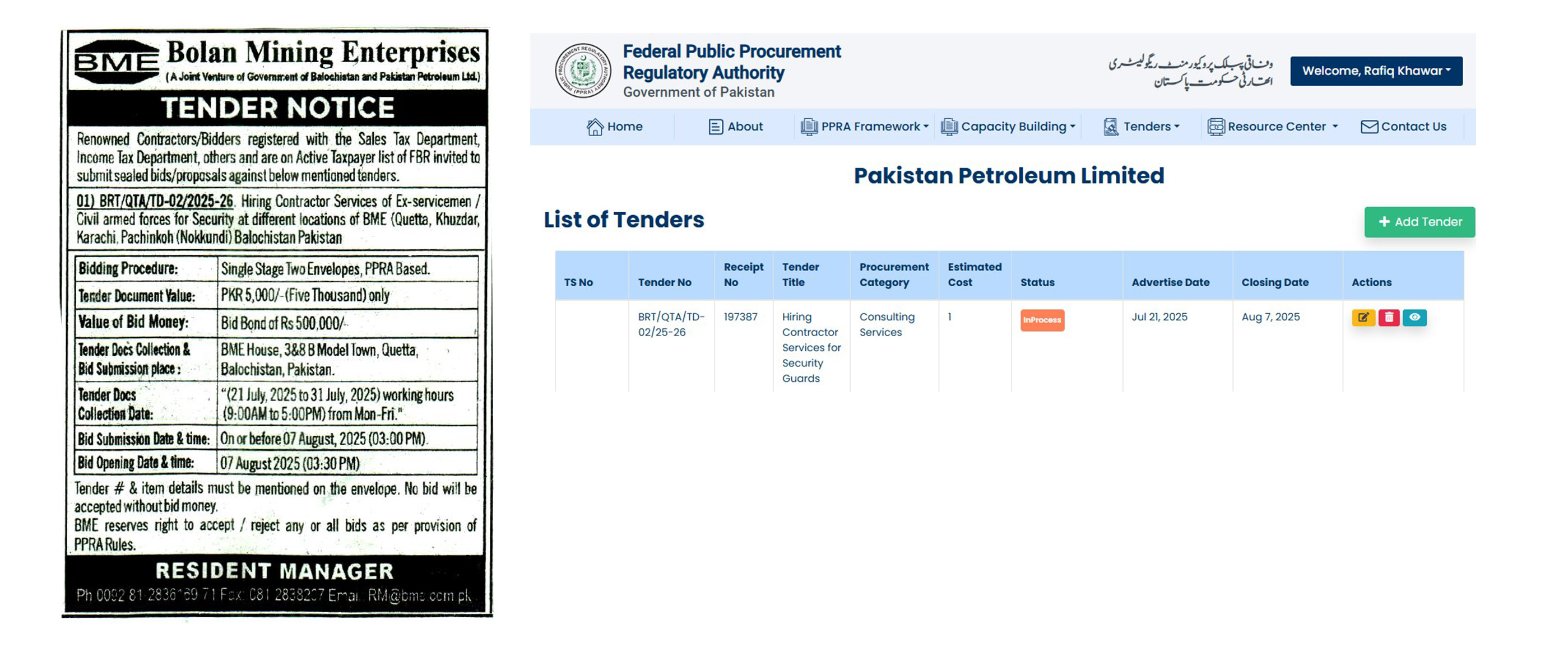The image size is (1568, 666).
Task: Click the Urdu authority name text
Action: tap(1190, 72)
